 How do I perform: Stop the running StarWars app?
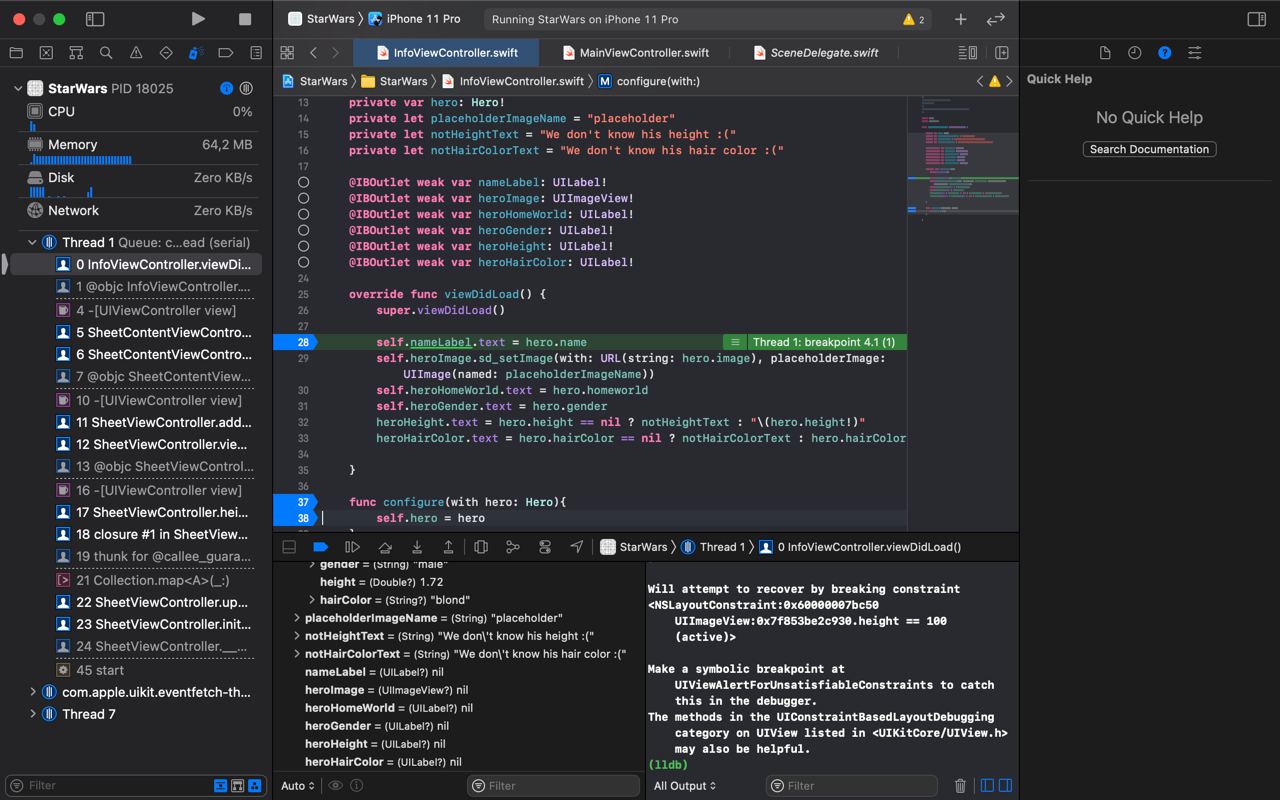tap(245, 19)
